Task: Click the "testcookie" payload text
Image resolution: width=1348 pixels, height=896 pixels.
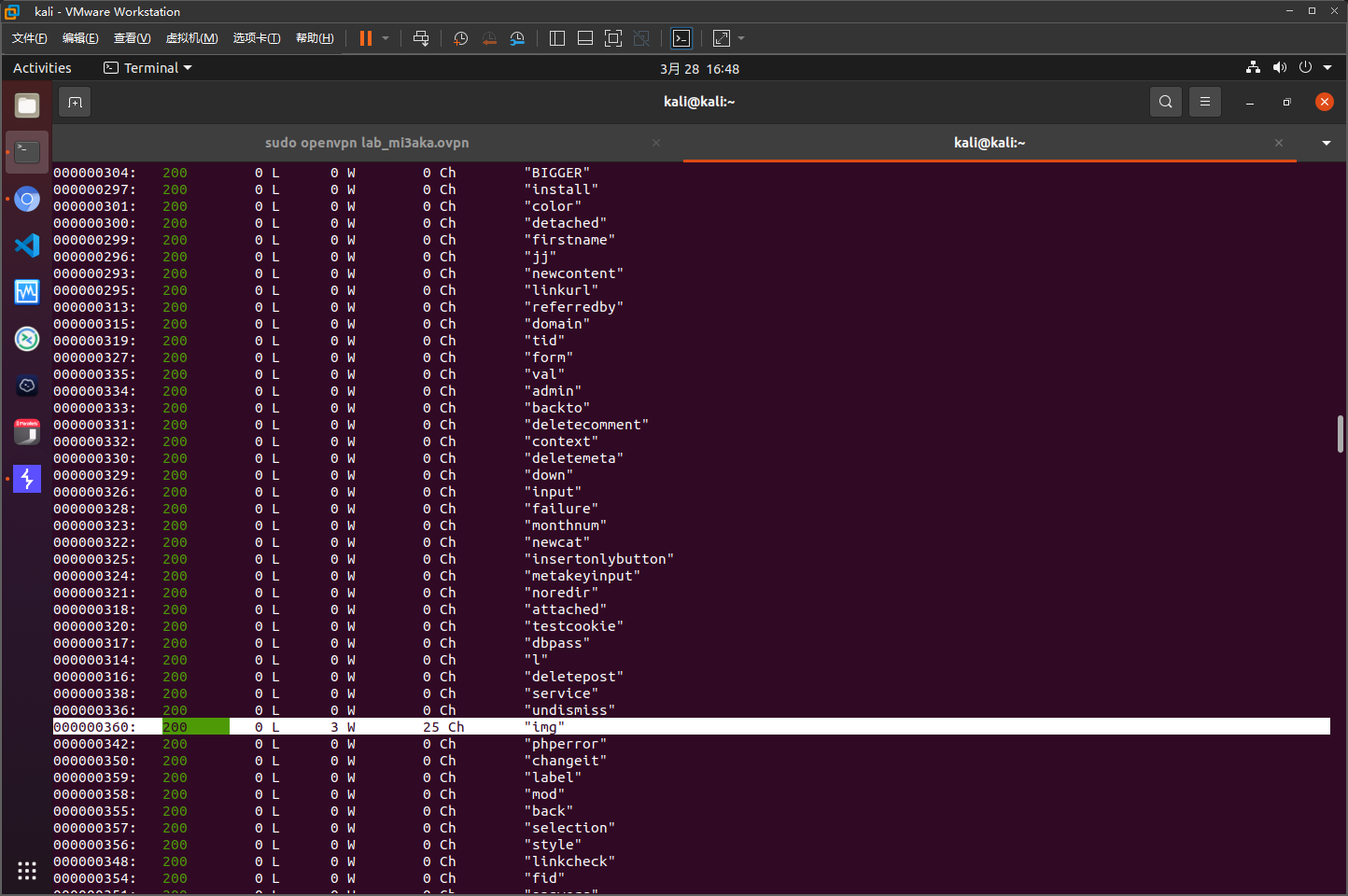Action: pos(574,626)
